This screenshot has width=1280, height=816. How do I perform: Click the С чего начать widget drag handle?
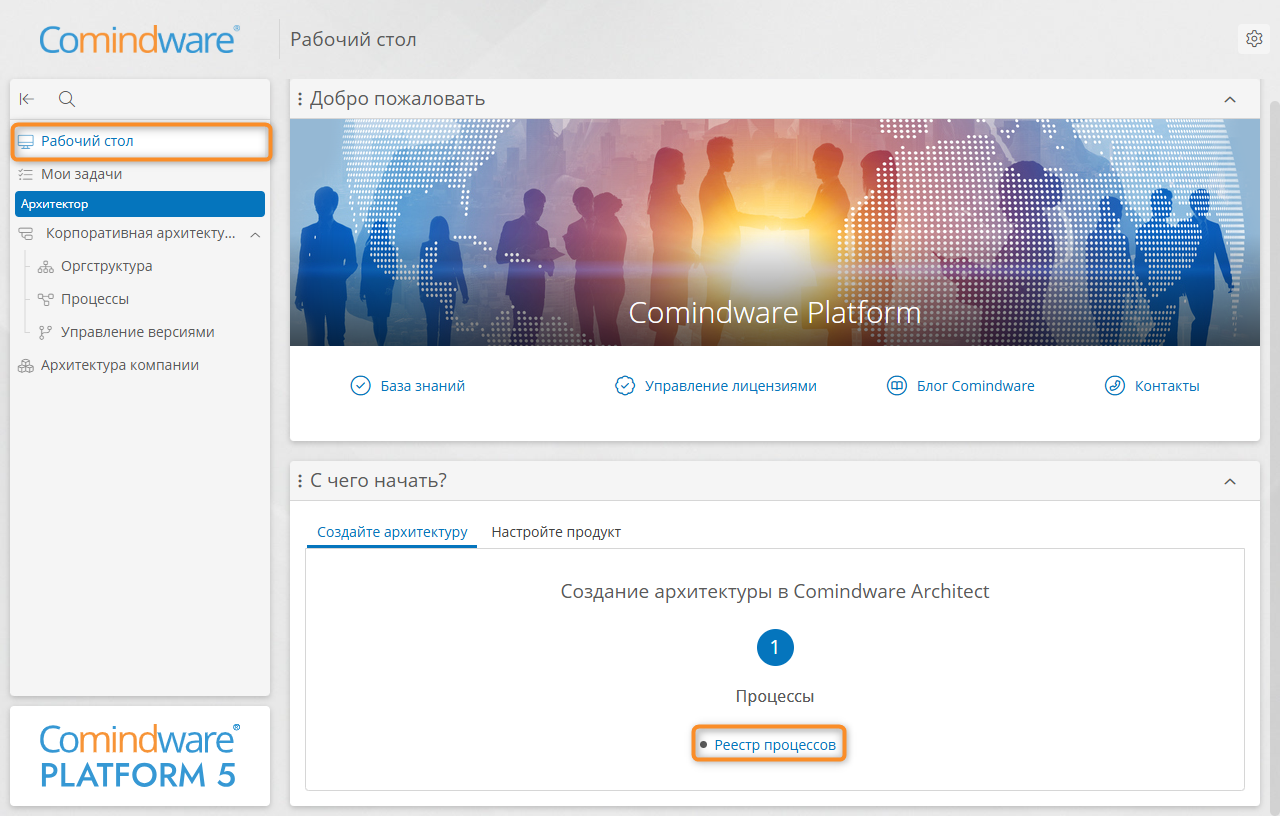click(x=300, y=481)
